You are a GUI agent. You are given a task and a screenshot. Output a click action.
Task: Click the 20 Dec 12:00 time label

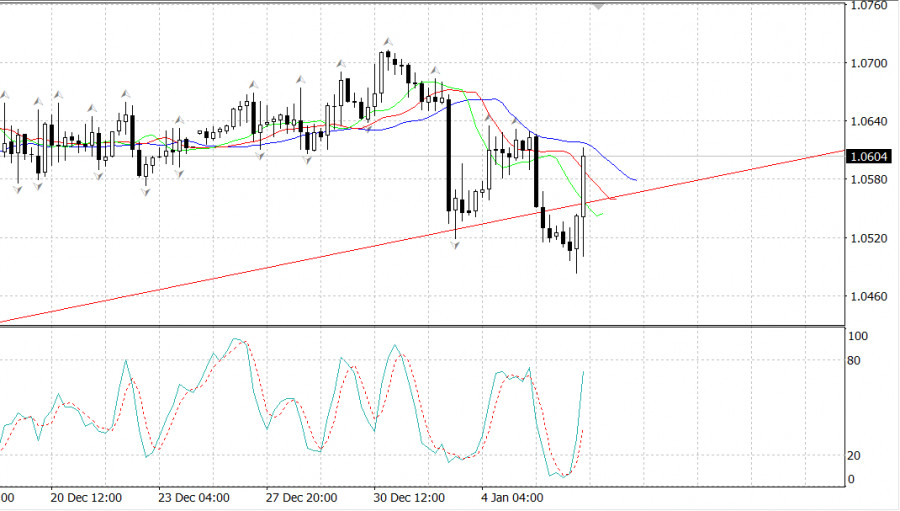86,497
